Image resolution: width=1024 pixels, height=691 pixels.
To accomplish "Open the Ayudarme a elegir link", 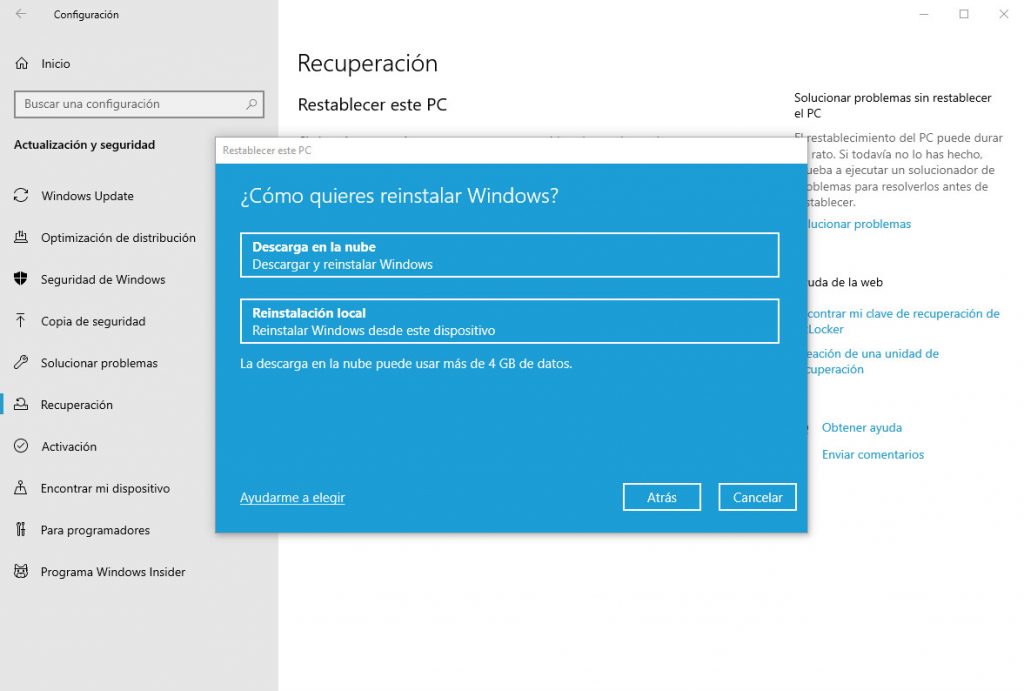I will point(292,498).
